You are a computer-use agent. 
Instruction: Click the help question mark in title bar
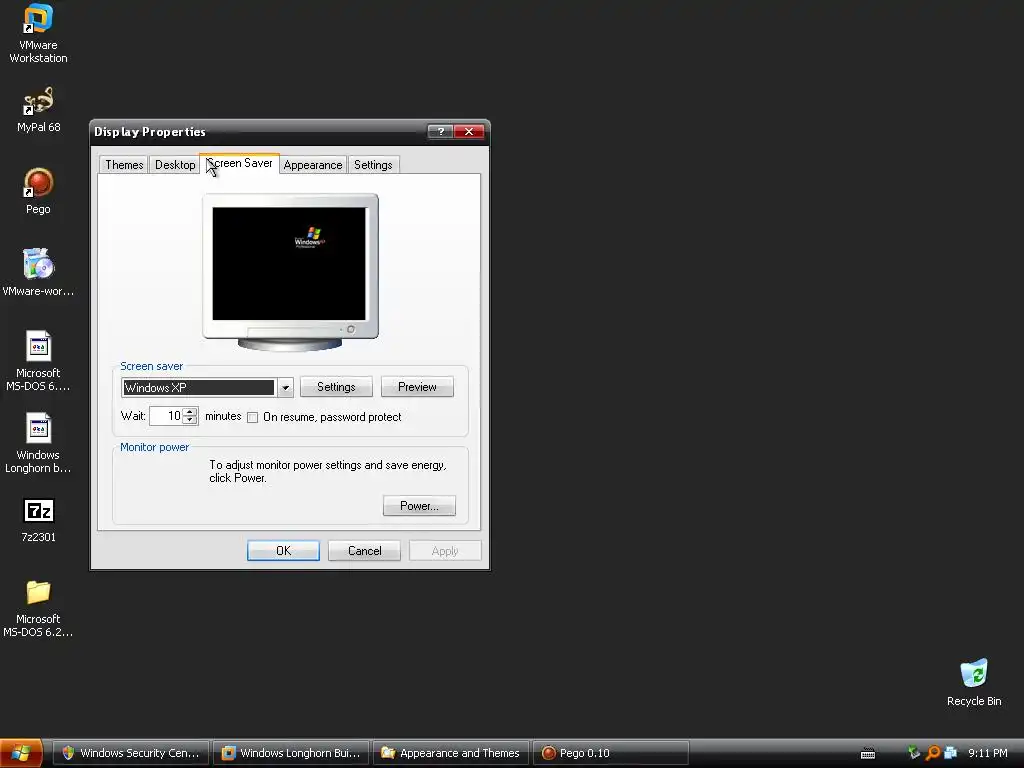pos(441,131)
